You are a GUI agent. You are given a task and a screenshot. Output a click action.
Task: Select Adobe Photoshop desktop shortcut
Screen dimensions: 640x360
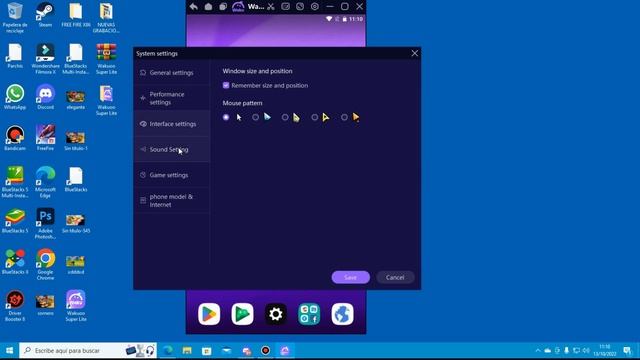tap(45, 223)
